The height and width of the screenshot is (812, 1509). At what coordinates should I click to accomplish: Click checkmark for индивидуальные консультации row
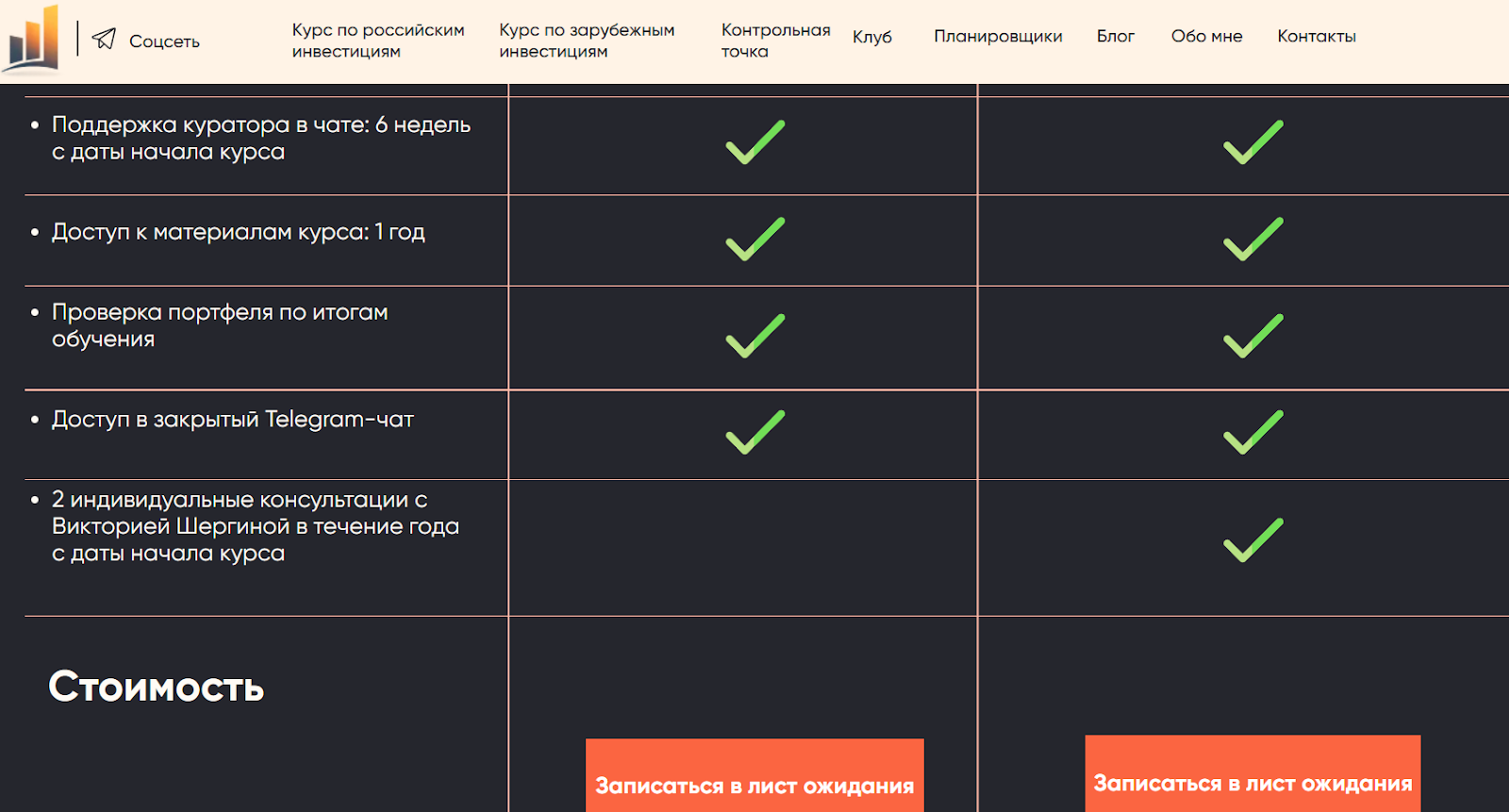[1252, 540]
